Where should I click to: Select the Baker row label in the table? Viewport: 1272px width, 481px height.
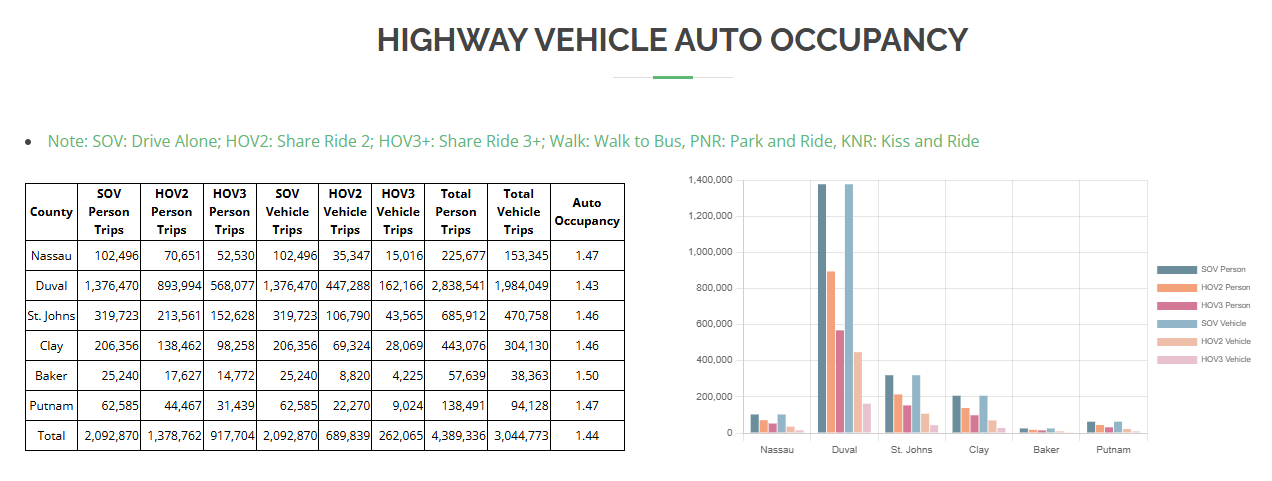[x=51, y=376]
